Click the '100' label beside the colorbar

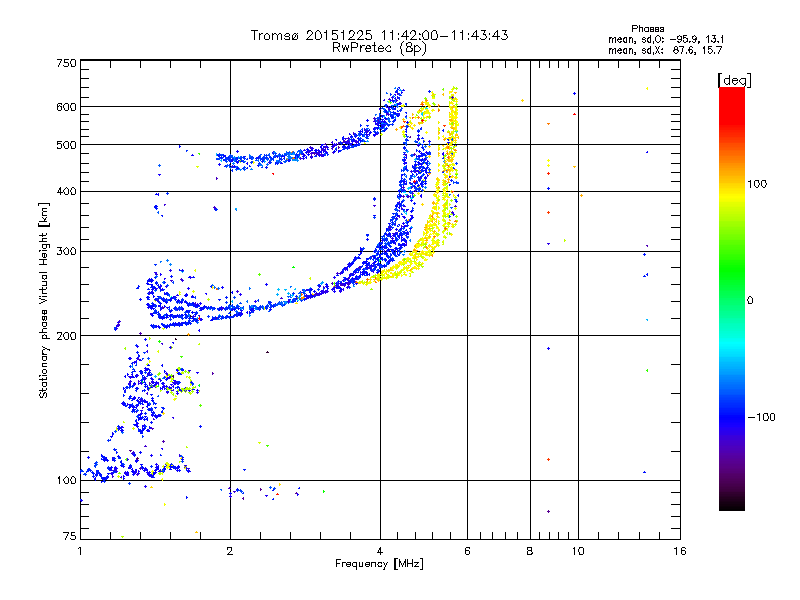(757, 184)
